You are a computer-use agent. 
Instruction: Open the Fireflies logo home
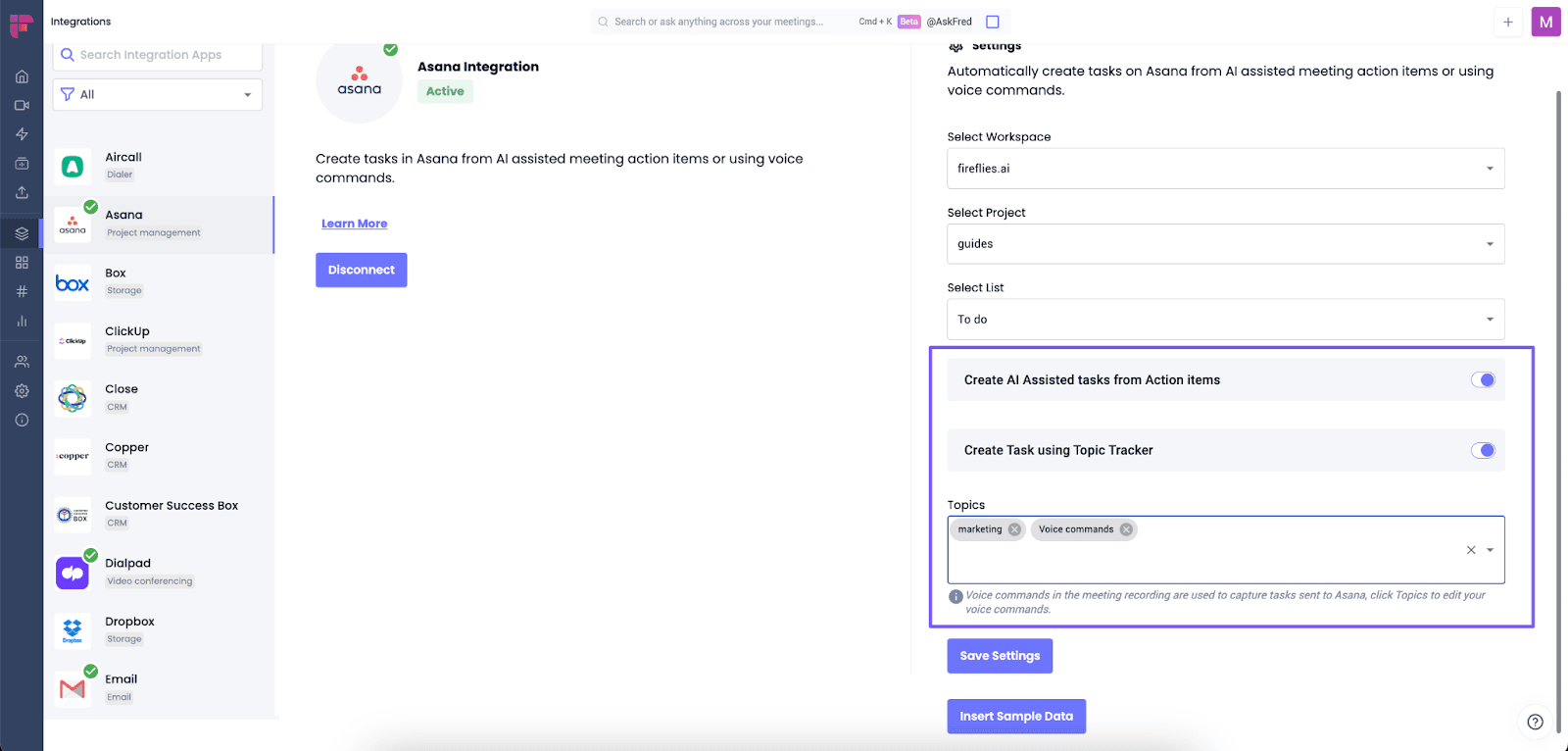coord(22,25)
